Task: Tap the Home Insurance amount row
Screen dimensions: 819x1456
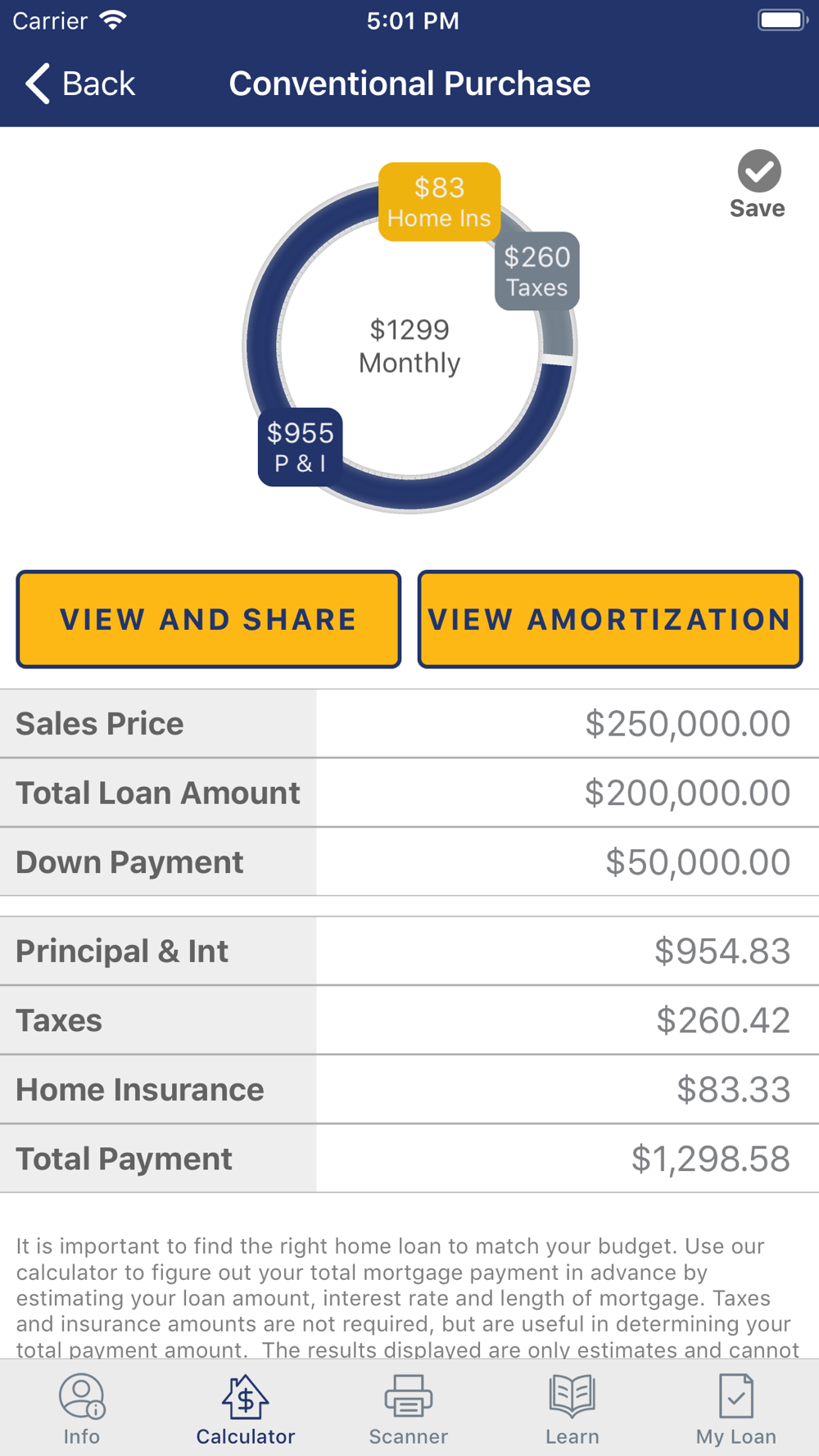Action: (732, 1089)
